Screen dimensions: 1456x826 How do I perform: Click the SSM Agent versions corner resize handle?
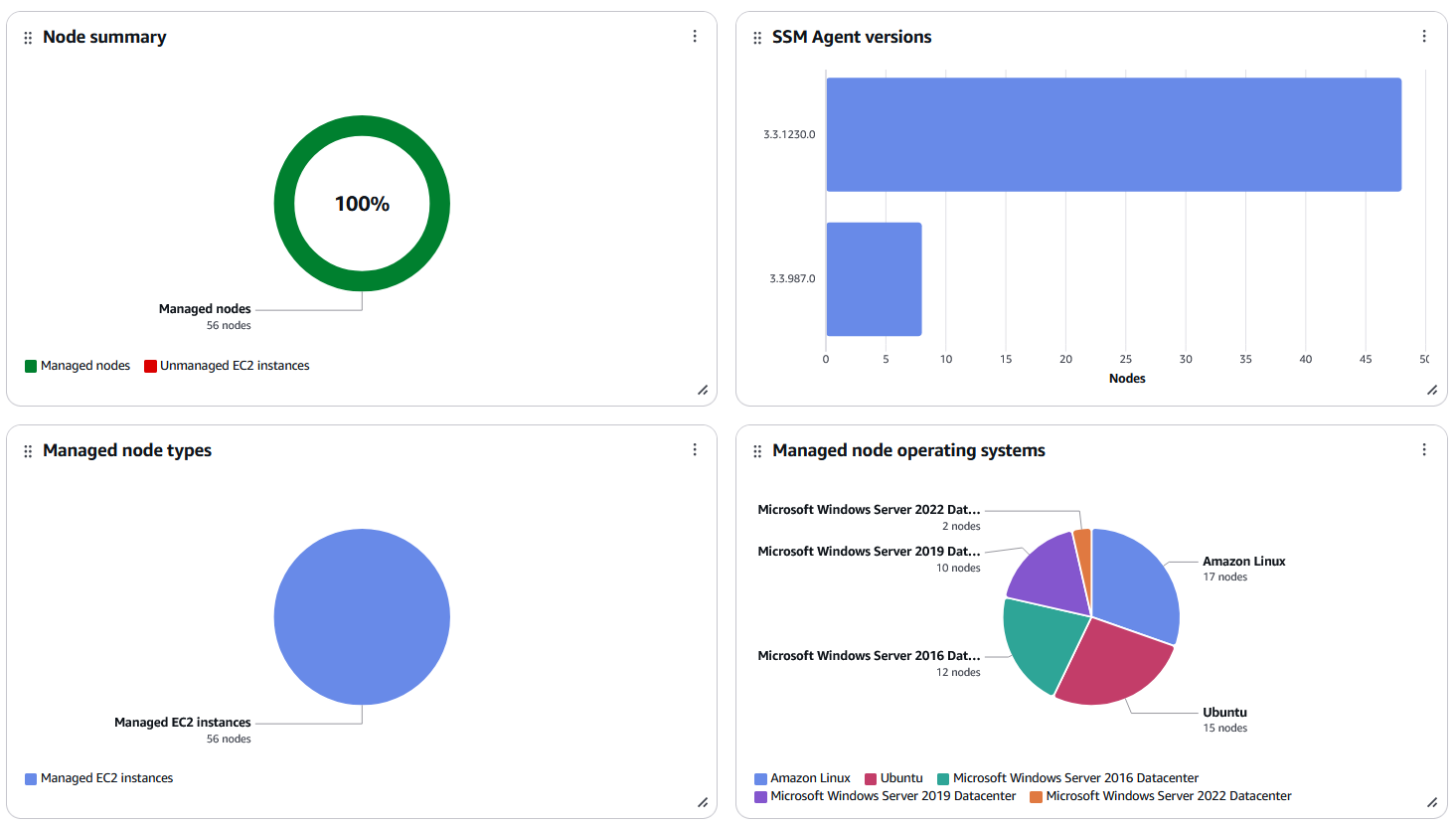tap(1432, 391)
